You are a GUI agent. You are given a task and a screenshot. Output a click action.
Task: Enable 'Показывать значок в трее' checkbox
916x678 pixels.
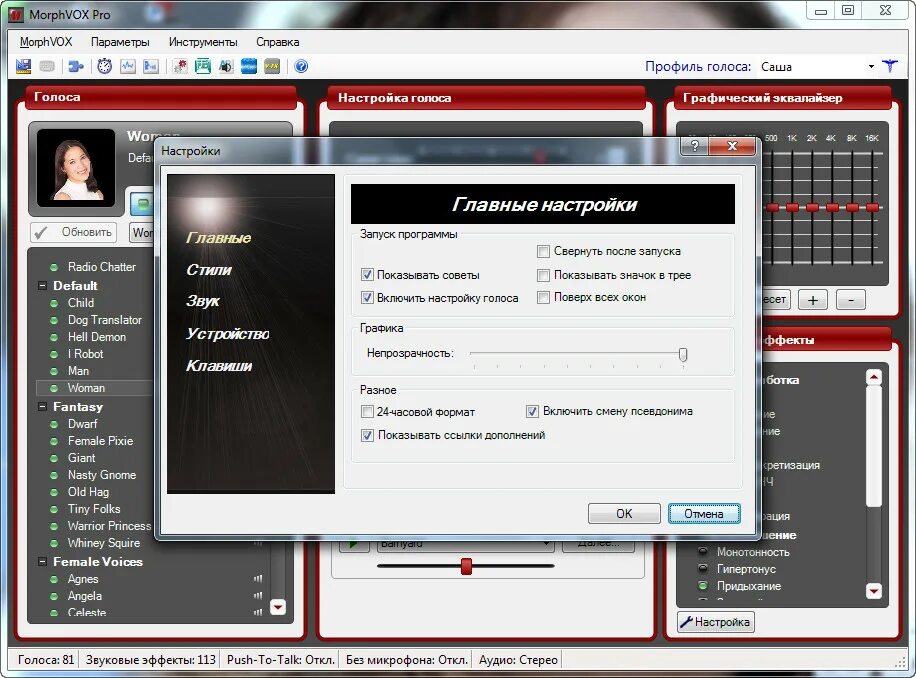(x=543, y=274)
